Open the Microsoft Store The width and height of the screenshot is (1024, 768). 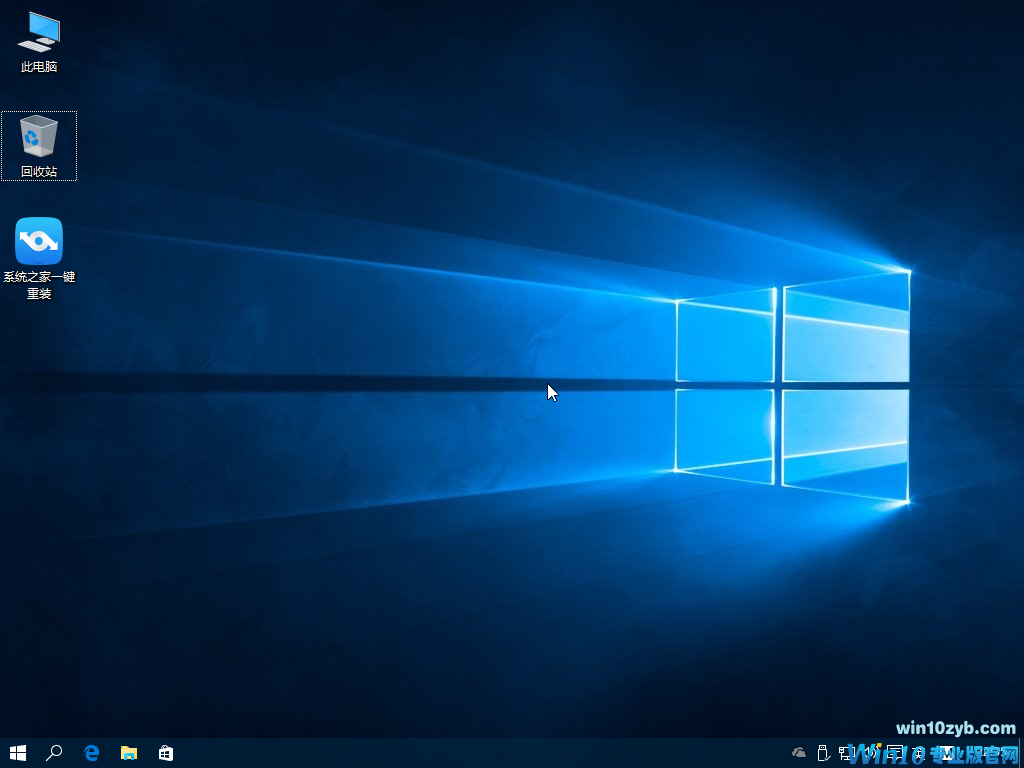coord(165,753)
